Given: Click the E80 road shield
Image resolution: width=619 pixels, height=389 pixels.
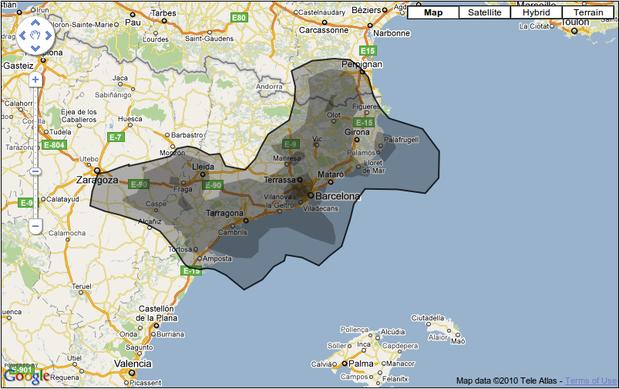Looking at the screenshot, I should click(x=239, y=18).
